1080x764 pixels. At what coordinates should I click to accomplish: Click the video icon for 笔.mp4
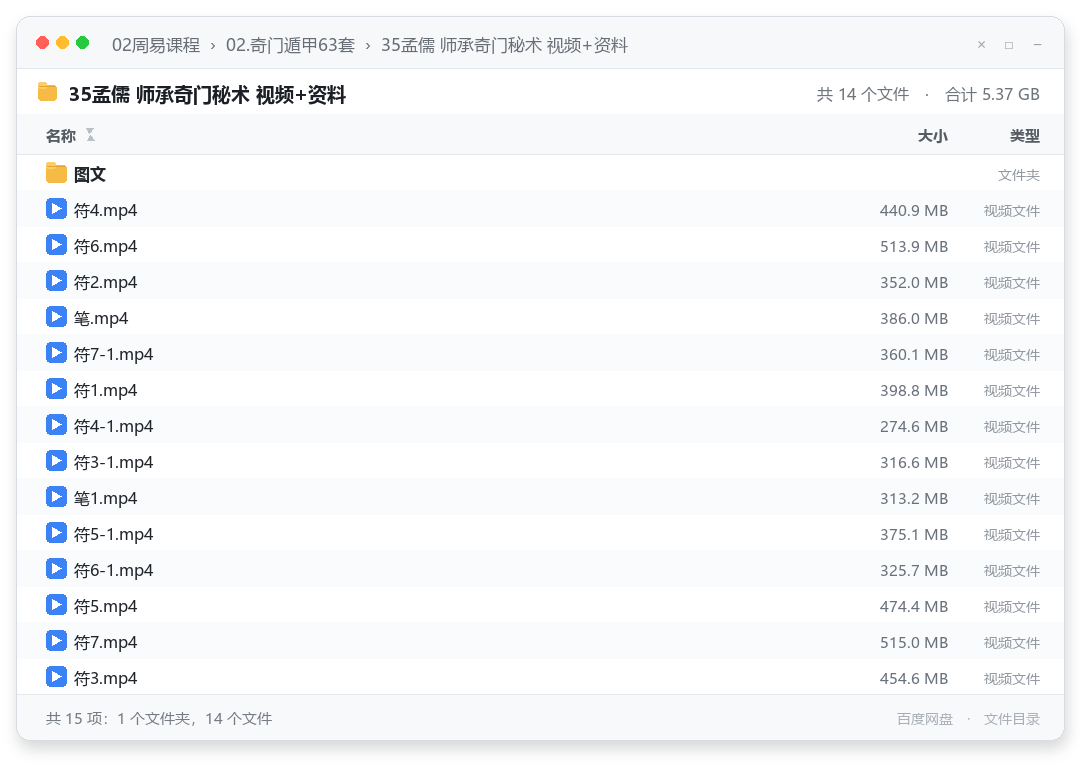(56, 317)
